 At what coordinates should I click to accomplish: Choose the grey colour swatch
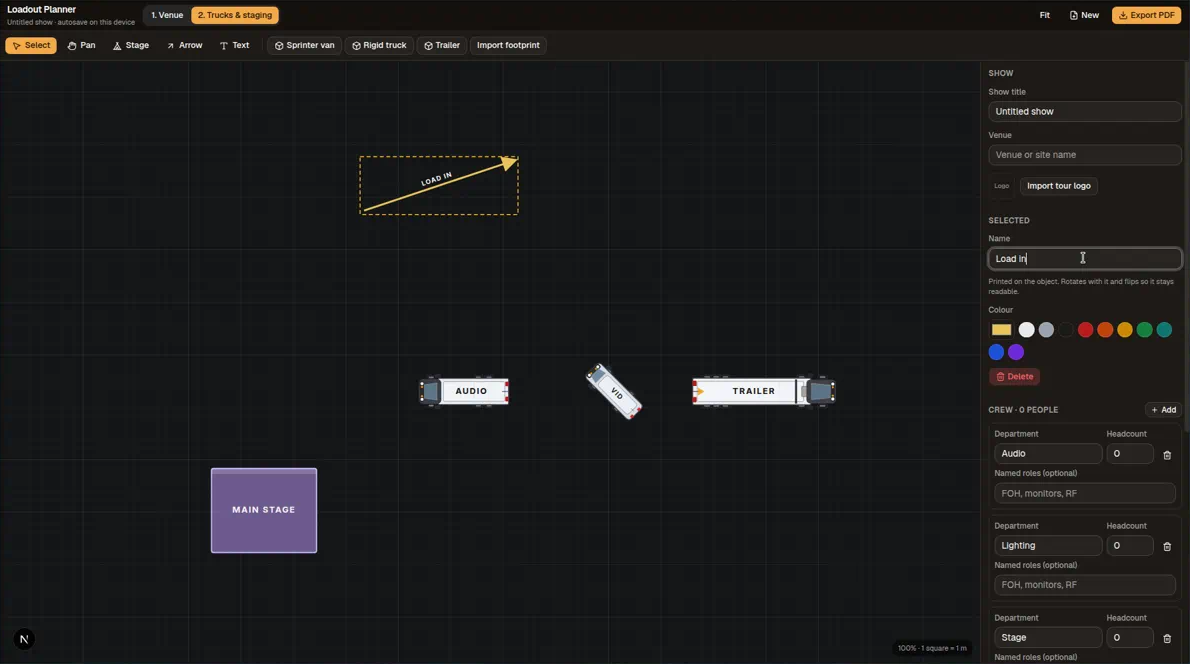[1046, 329]
